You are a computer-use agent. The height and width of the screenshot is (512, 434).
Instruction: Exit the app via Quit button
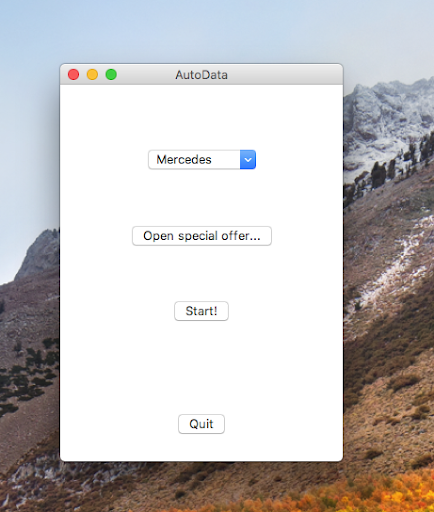point(201,424)
